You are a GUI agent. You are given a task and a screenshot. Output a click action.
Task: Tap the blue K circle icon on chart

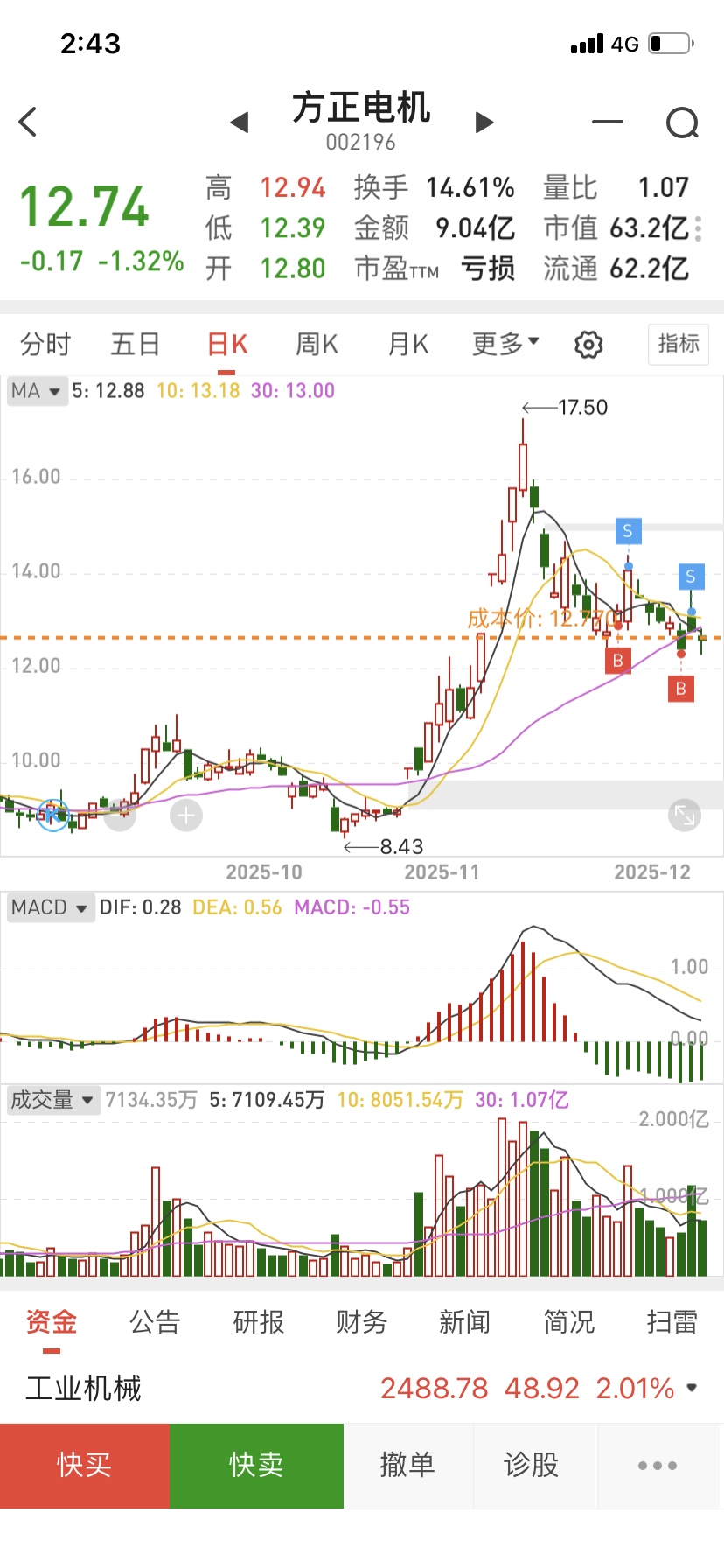coord(53,815)
